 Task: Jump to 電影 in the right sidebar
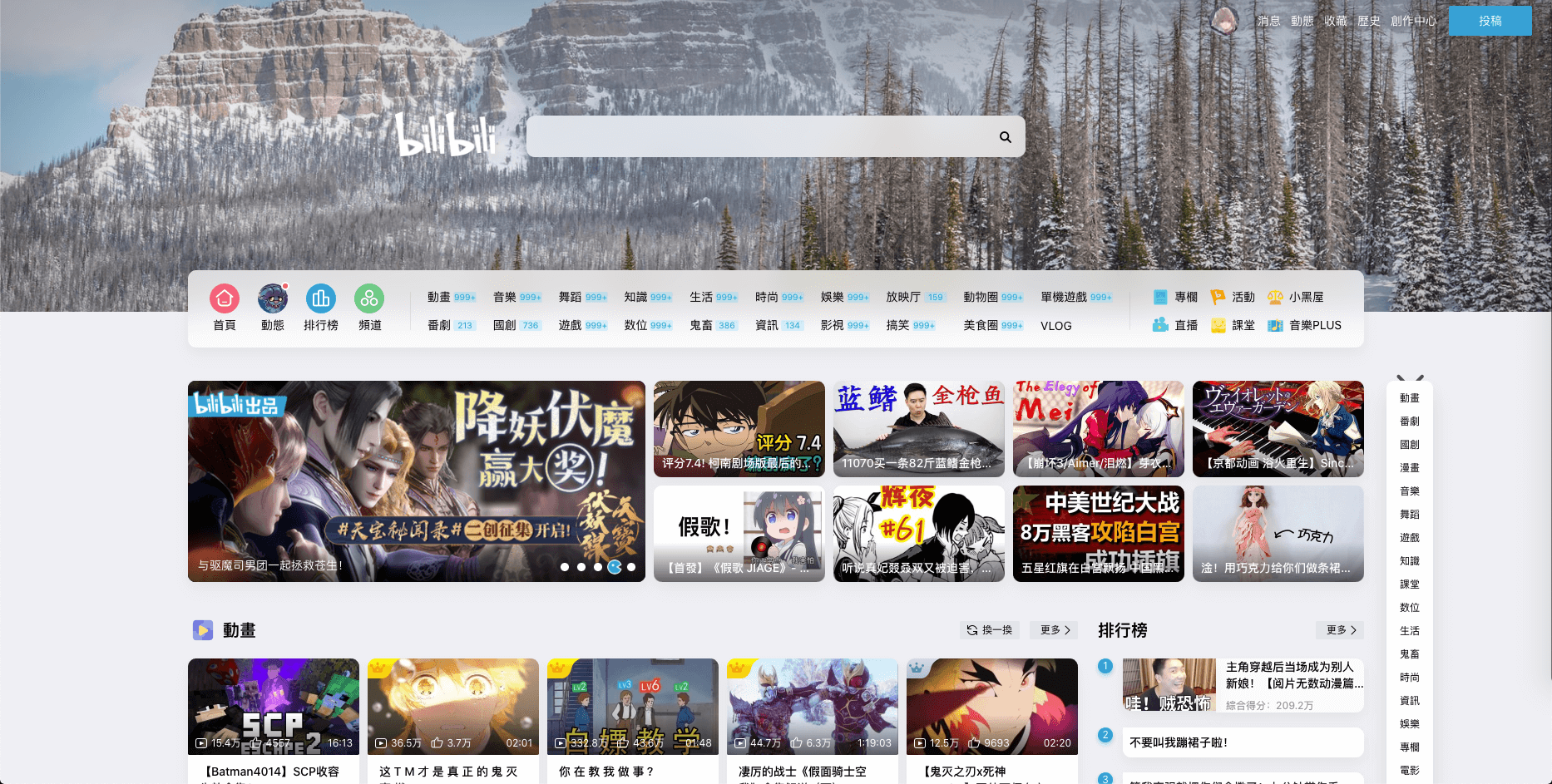pos(1410,771)
